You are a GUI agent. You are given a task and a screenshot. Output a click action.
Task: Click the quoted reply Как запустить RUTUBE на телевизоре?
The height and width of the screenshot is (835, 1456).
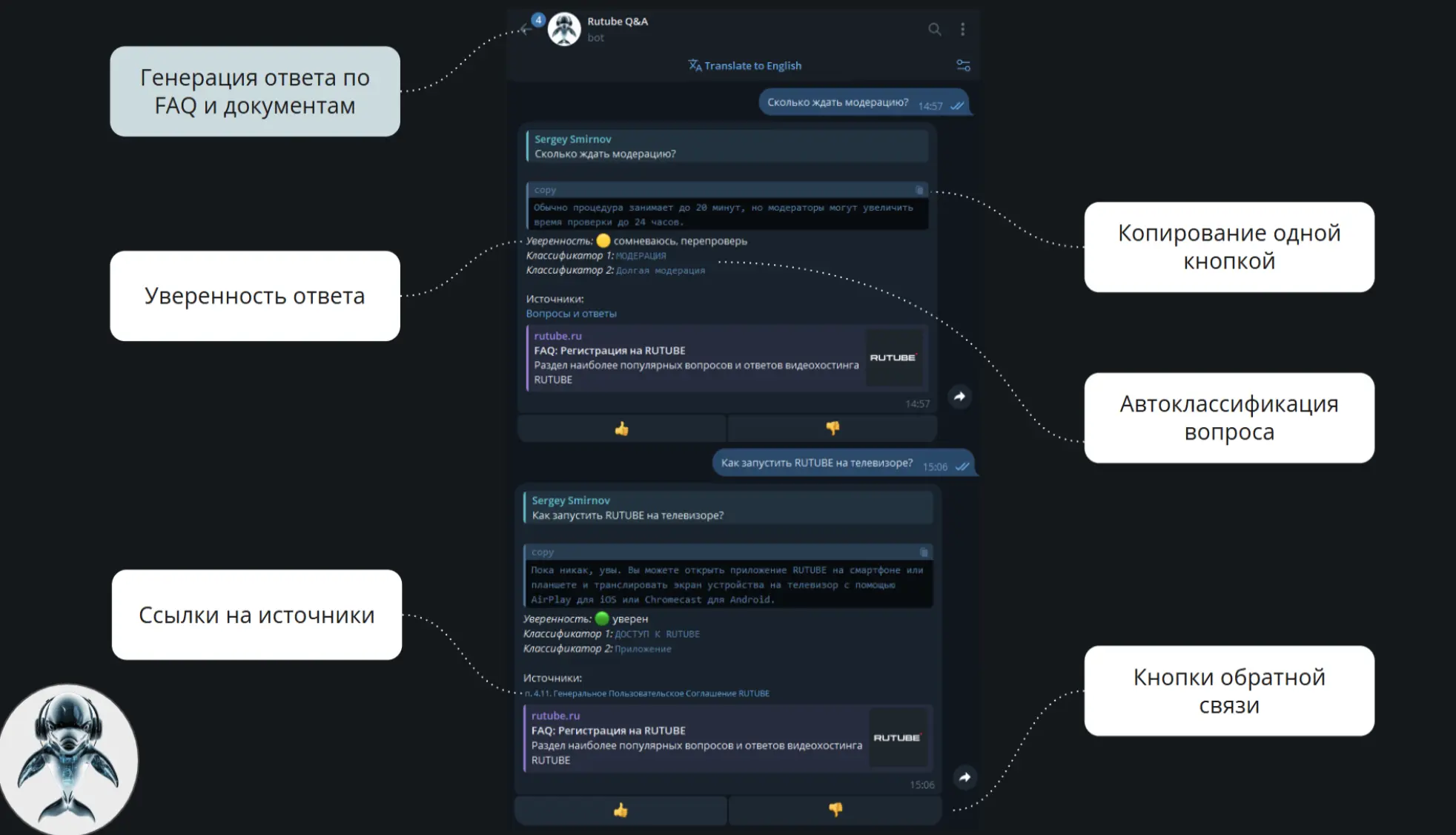click(728, 508)
